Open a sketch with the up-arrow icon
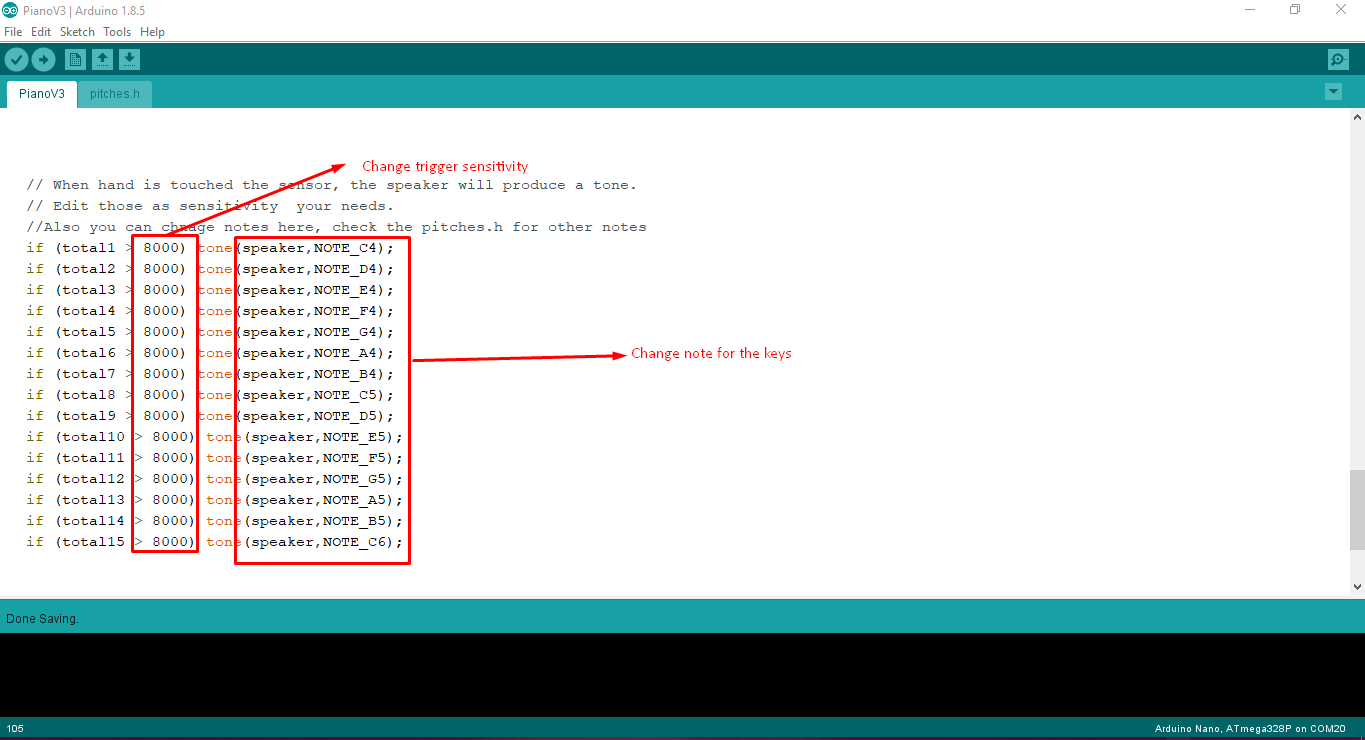Image resolution: width=1365 pixels, height=740 pixels. click(x=102, y=60)
